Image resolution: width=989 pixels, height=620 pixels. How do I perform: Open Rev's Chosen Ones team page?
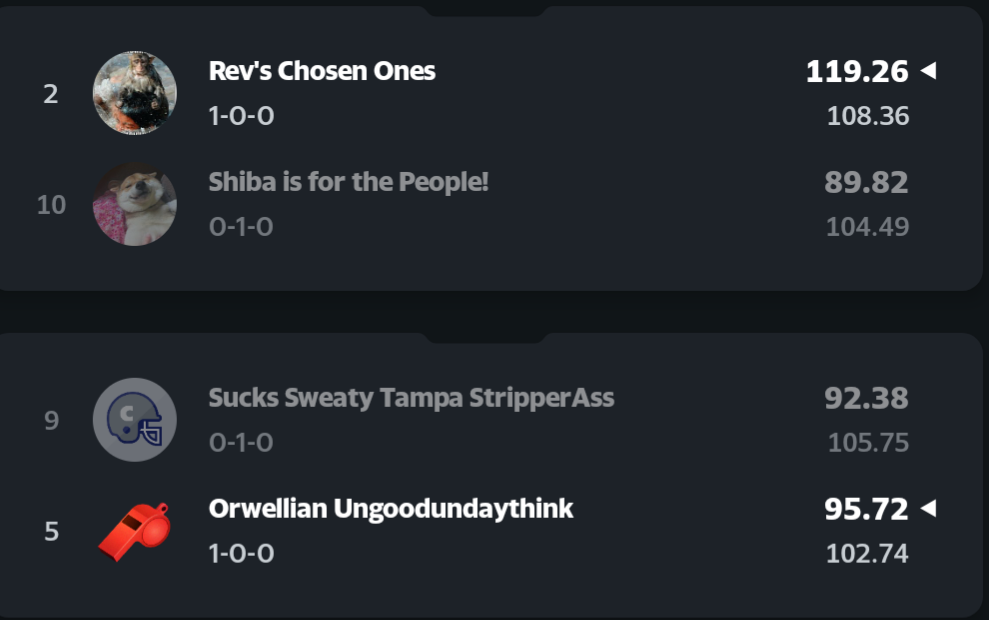click(x=322, y=71)
